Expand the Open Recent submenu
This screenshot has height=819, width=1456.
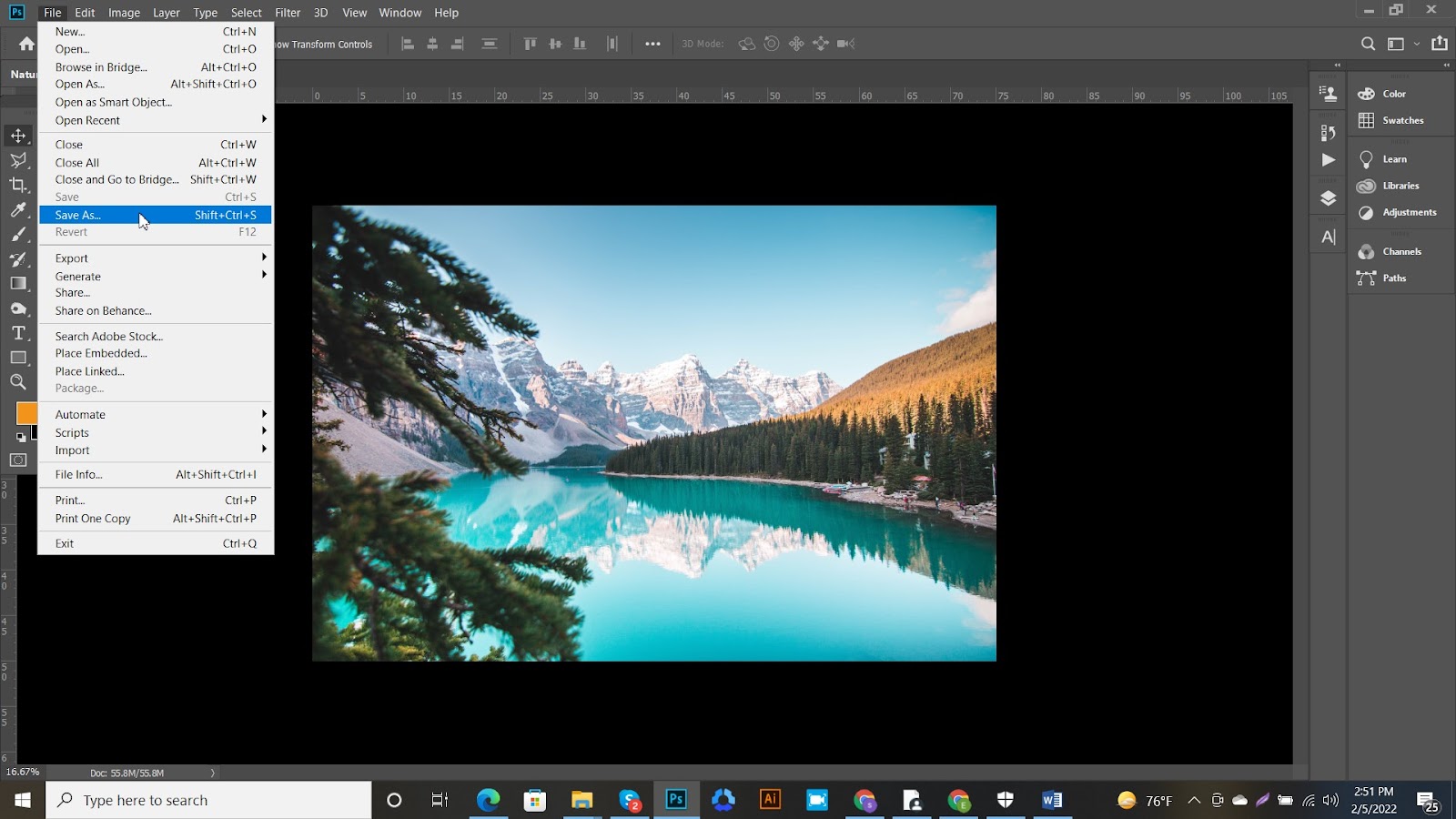click(156, 120)
